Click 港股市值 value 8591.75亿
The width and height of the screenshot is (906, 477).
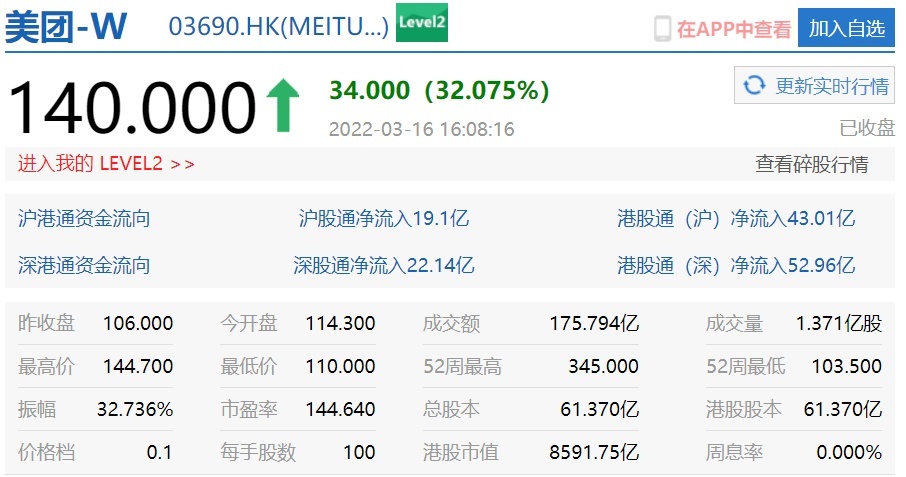click(594, 452)
